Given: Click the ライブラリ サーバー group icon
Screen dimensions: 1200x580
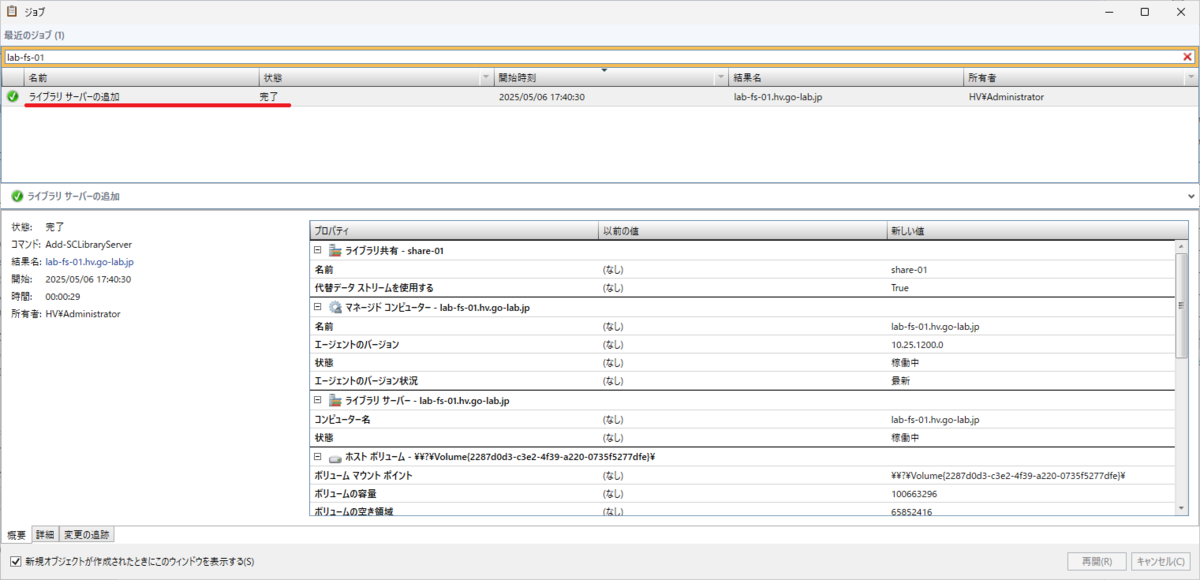Looking at the screenshot, I should (334, 401).
